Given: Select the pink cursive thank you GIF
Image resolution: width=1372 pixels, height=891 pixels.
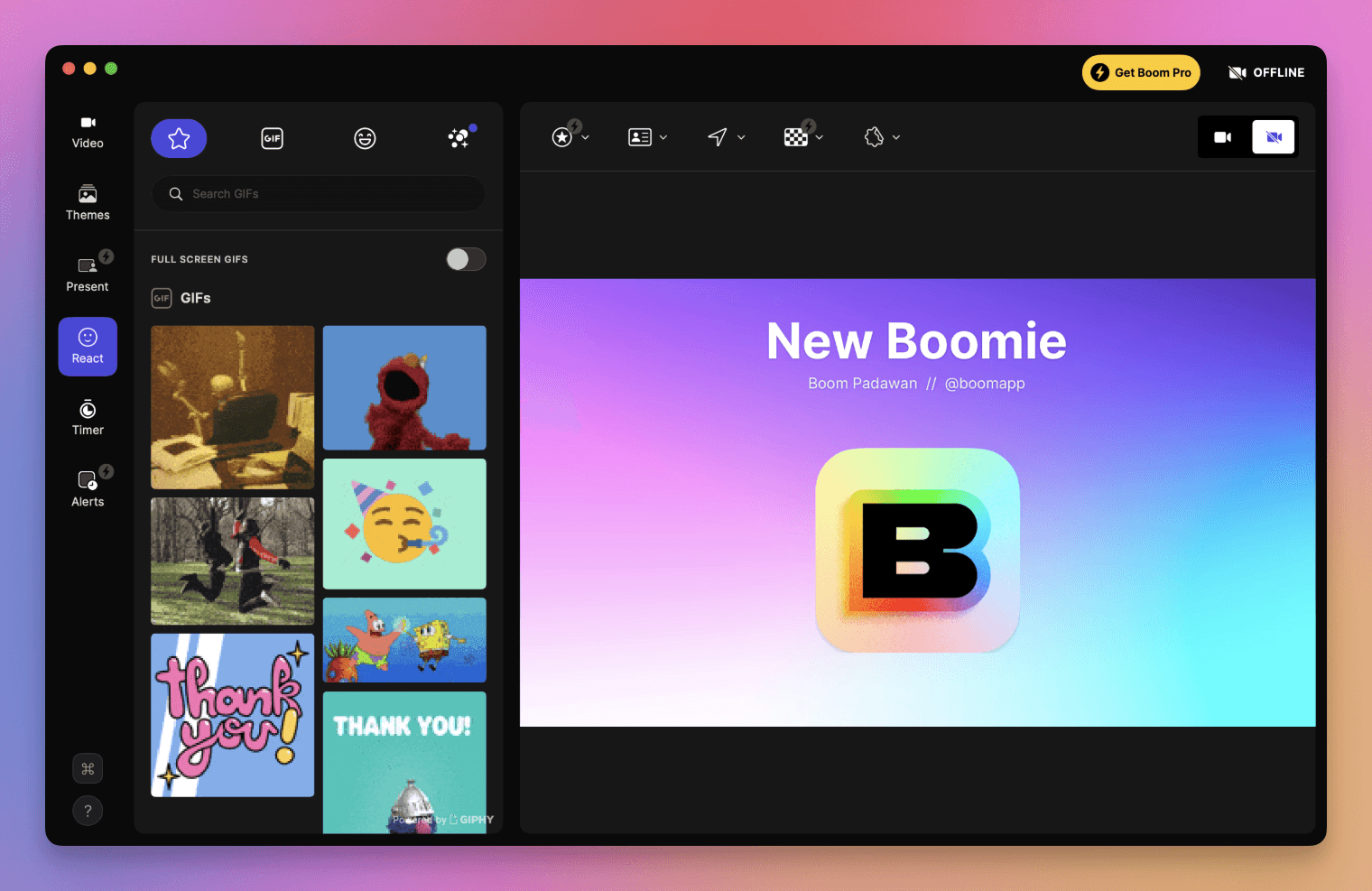Looking at the screenshot, I should click(x=233, y=715).
